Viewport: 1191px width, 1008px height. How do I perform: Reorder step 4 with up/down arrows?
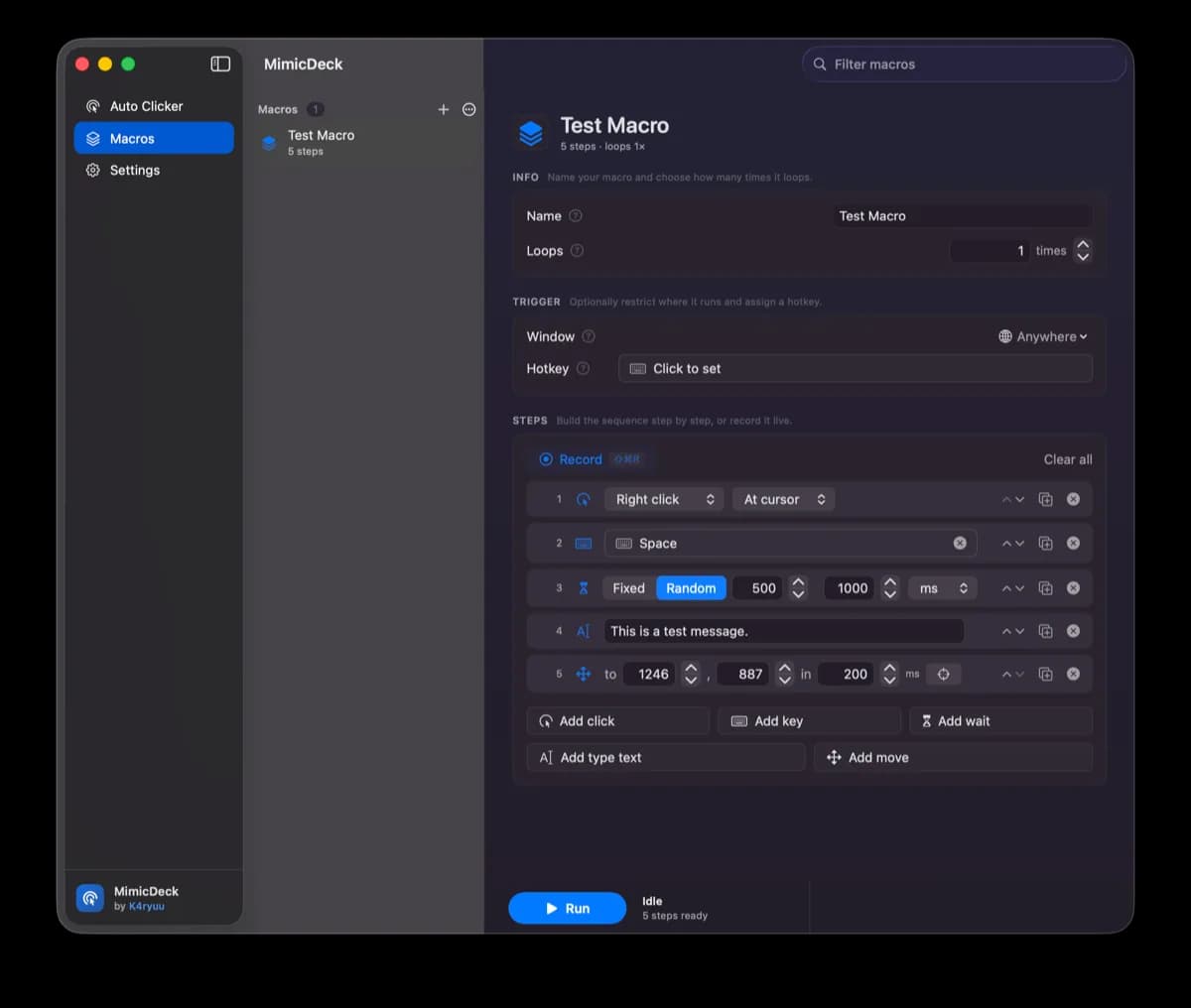pos(1012,631)
